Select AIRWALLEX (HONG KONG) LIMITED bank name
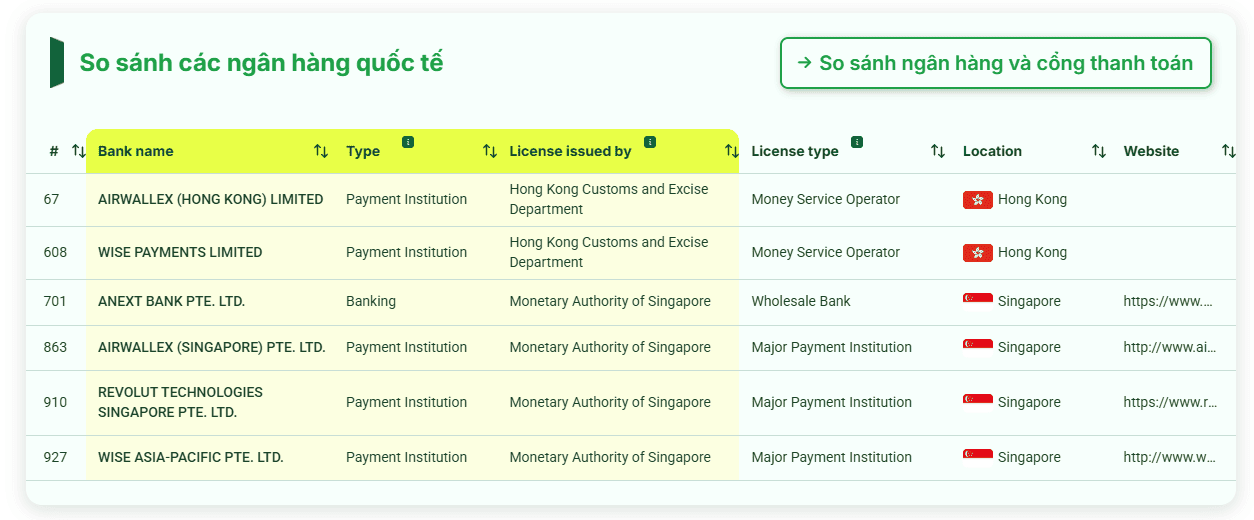 click(211, 199)
